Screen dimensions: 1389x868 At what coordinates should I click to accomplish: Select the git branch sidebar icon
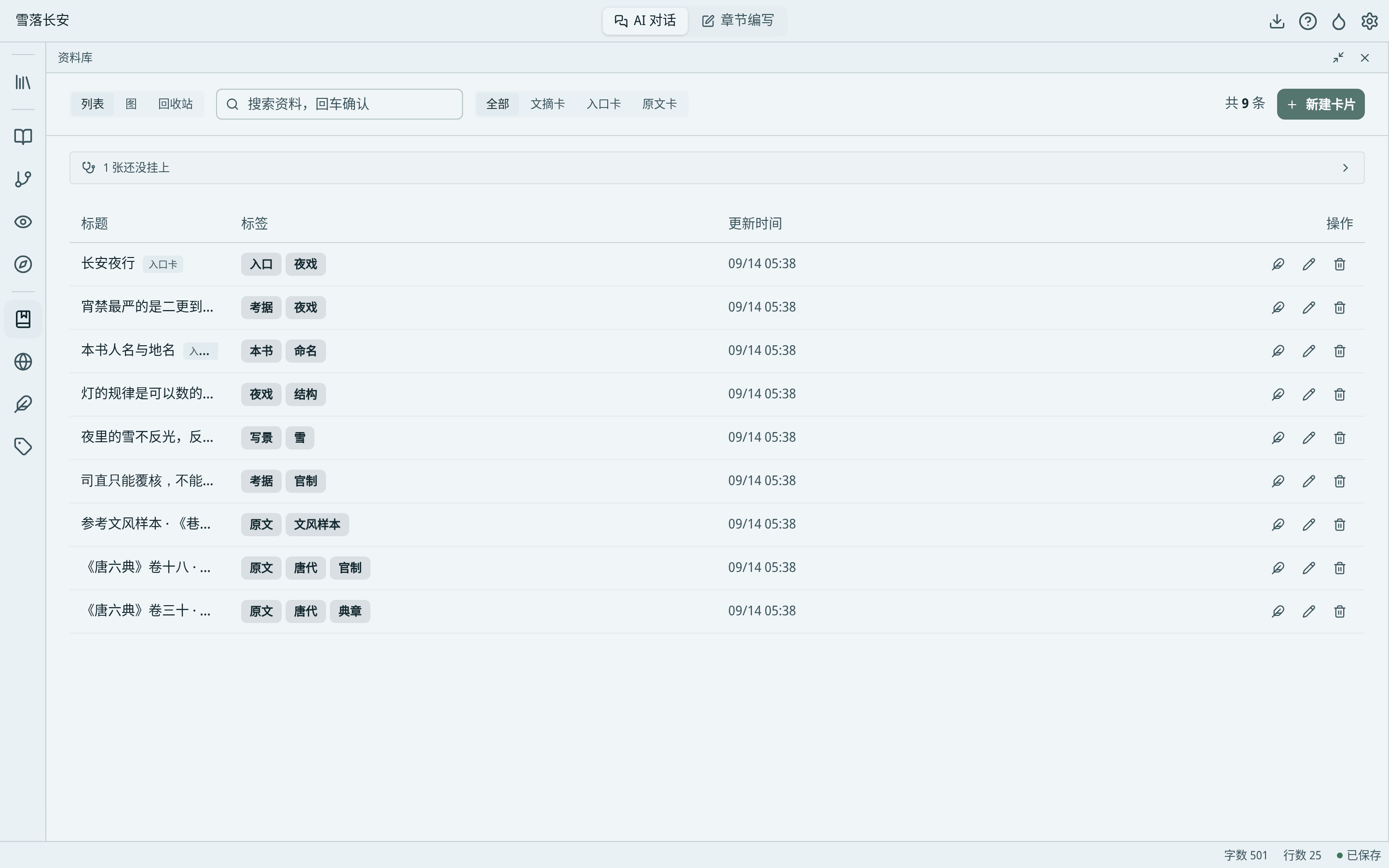[x=23, y=179]
